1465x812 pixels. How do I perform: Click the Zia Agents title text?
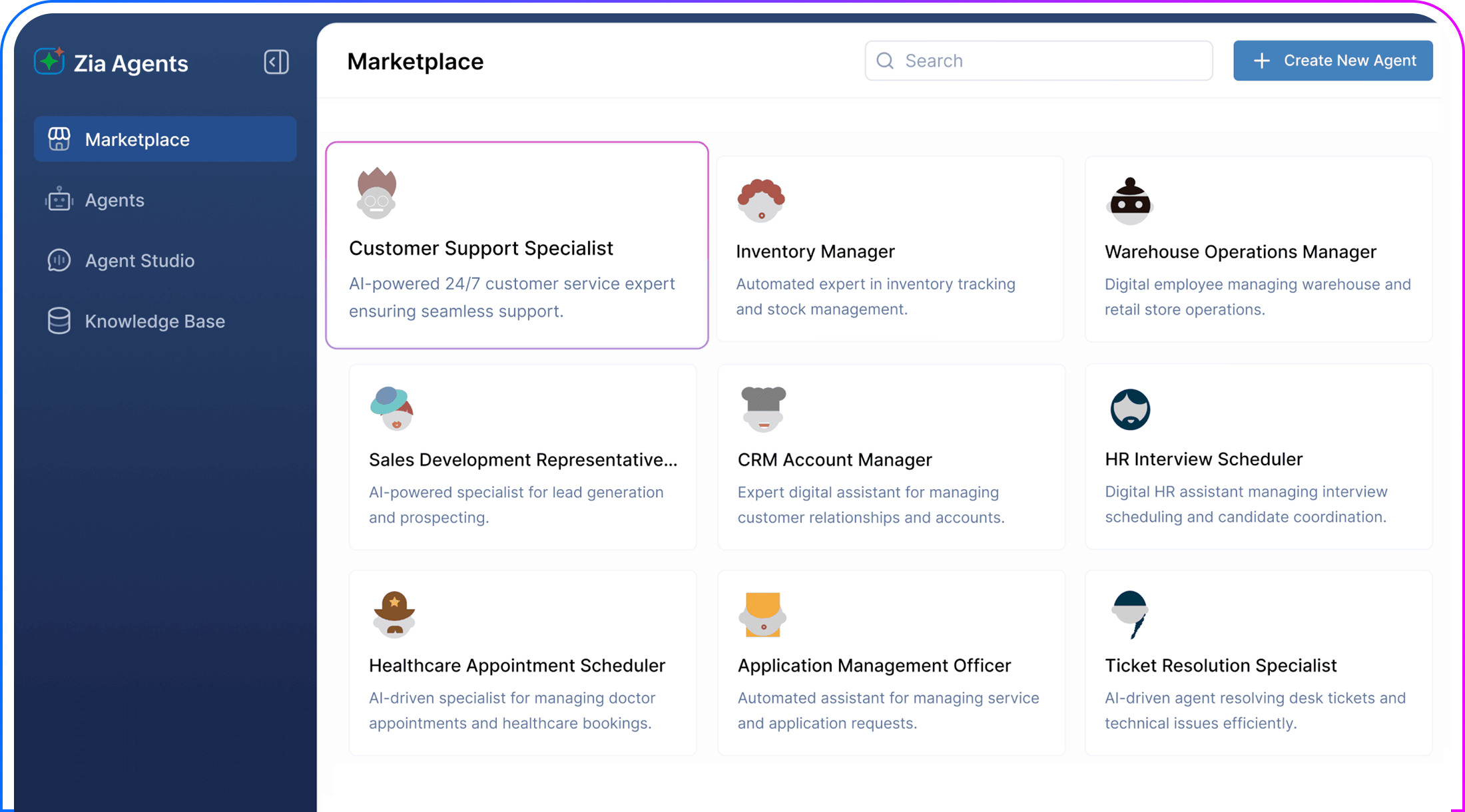[131, 63]
